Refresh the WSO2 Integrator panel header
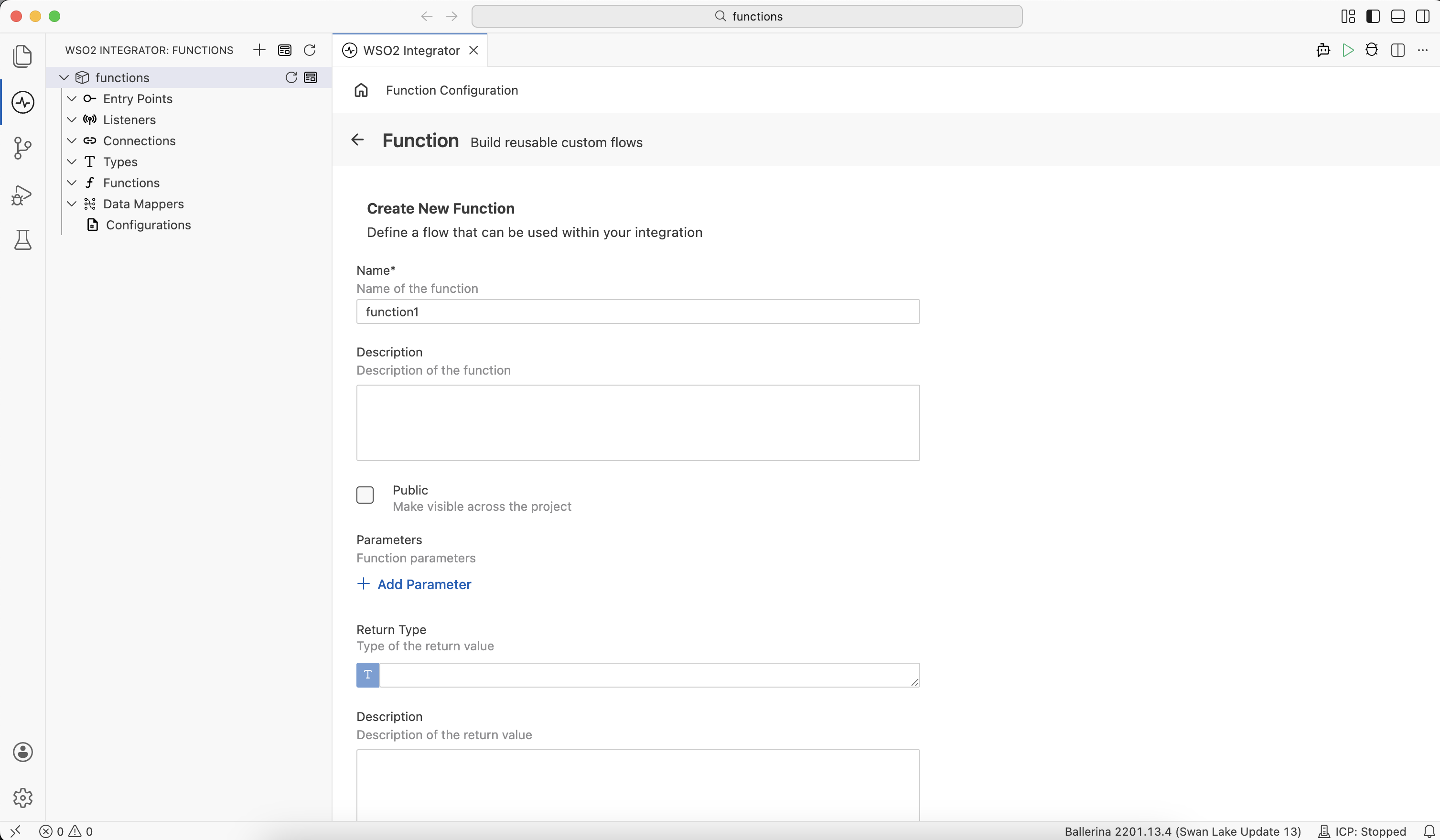 [x=310, y=50]
